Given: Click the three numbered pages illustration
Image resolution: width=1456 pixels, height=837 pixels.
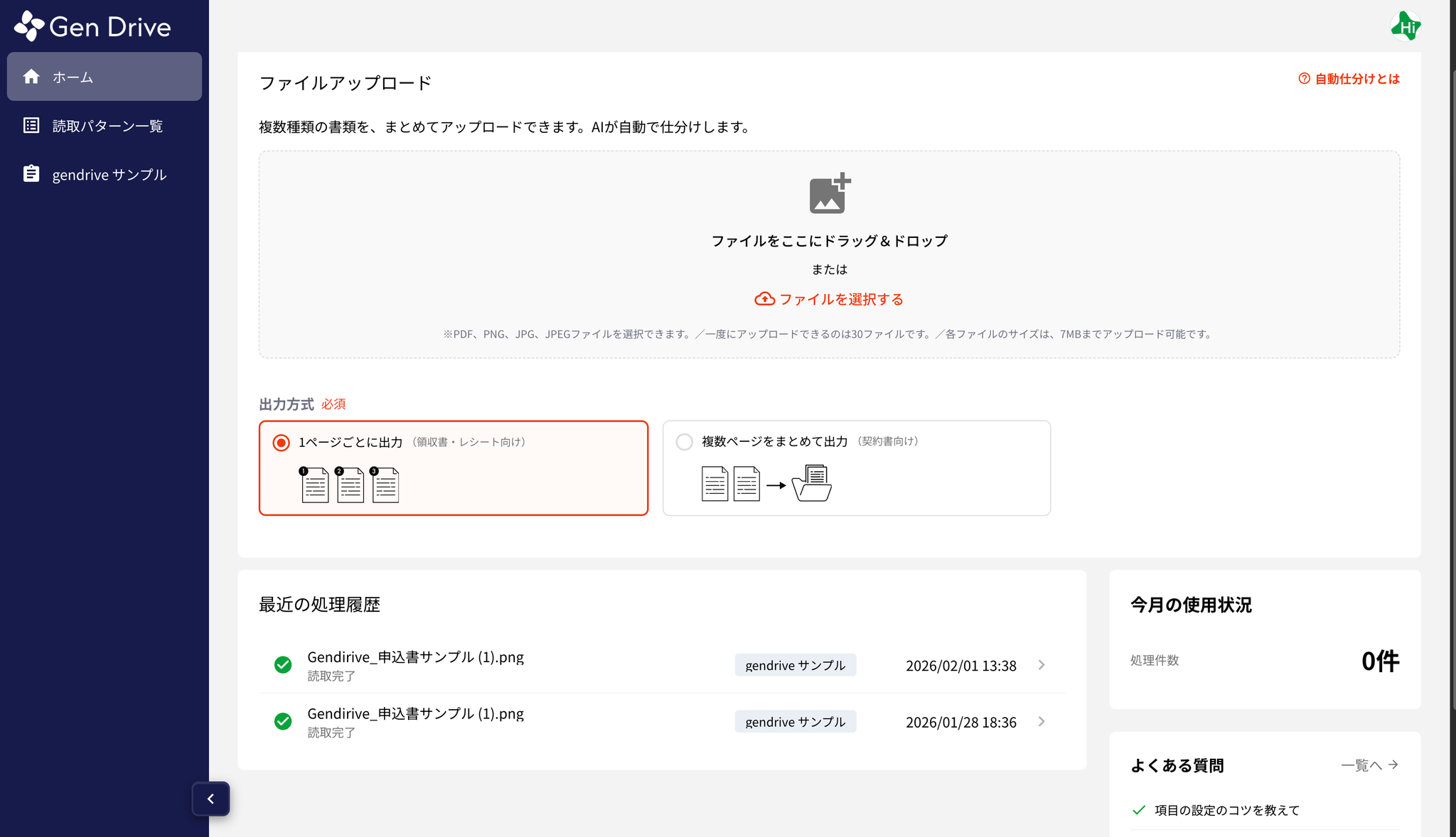Looking at the screenshot, I should click(349, 485).
